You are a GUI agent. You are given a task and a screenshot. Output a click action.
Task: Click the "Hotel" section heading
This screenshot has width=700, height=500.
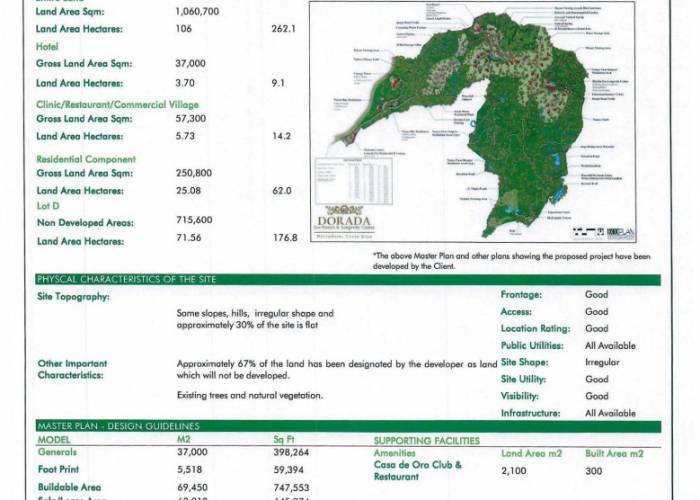coord(47,47)
